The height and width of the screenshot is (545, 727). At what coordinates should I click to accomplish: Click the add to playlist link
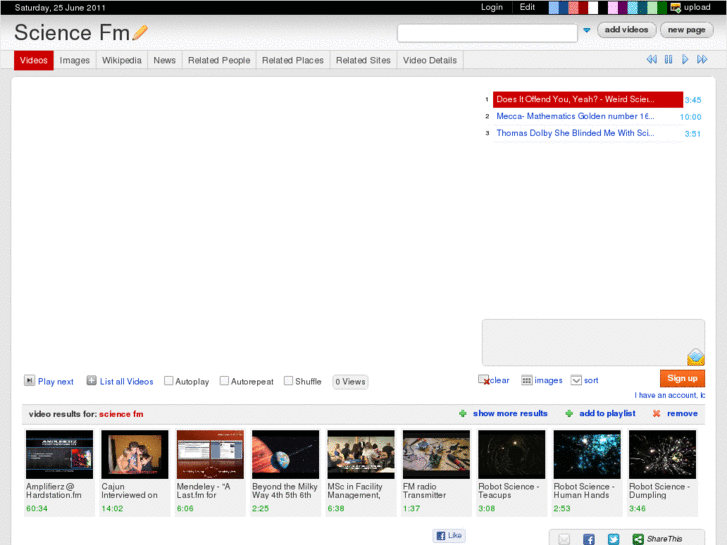pyautogui.click(x=607, y=413)
